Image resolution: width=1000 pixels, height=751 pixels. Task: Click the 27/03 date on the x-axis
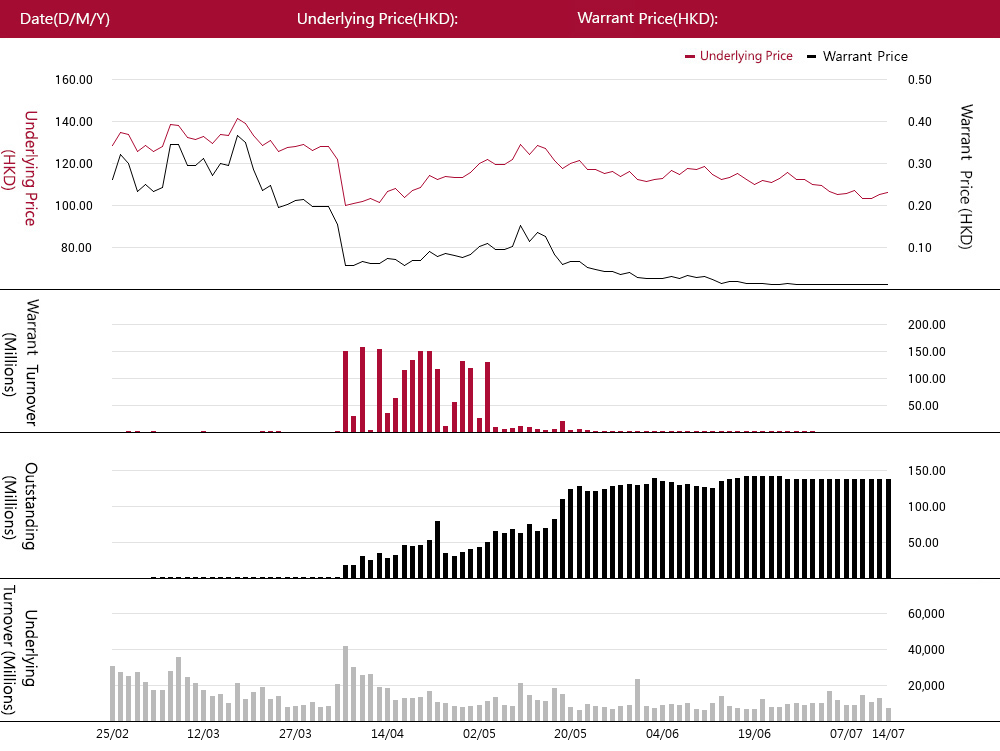click(x=295, y=734)
